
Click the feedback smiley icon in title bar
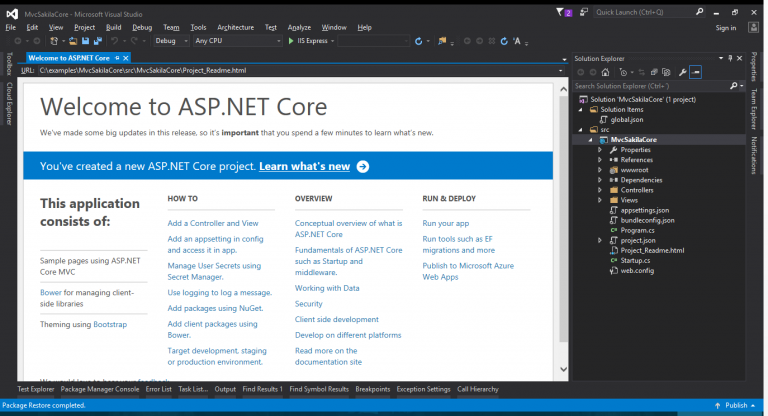click(582, 12)
